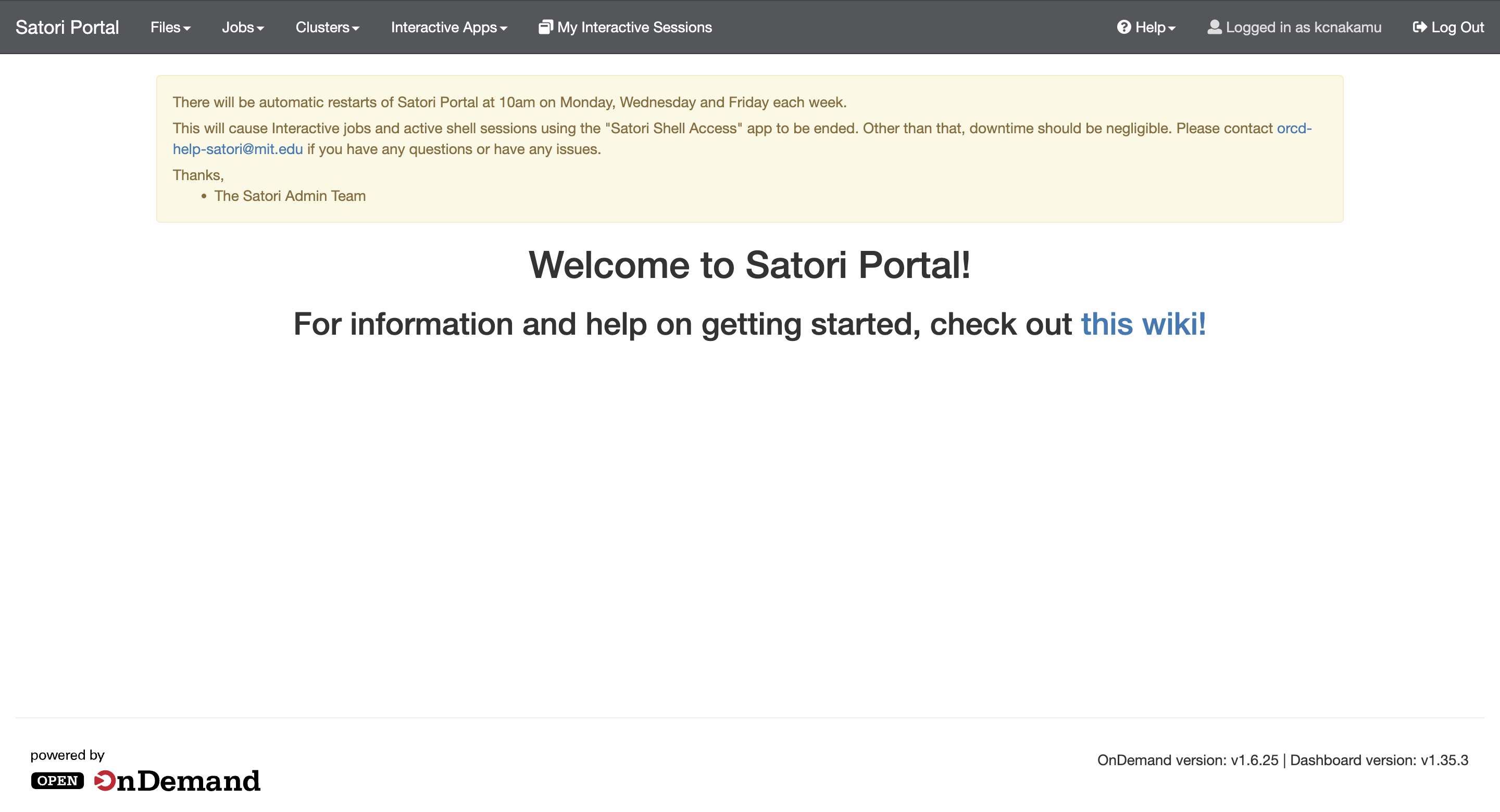Click the user account icon
The image size is (1500, 812).
tap(1213, 27)
